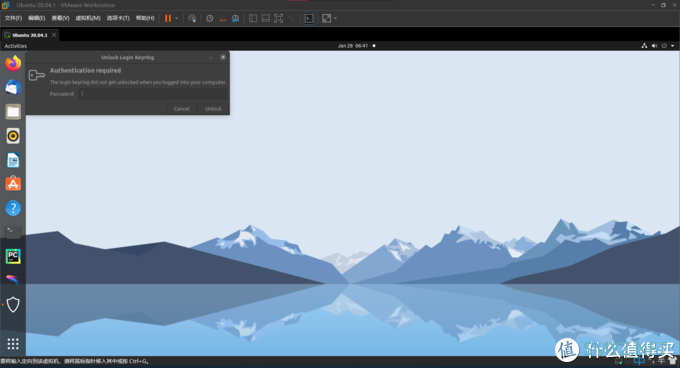Toggle the thumbnail bar view icon
Viewport: 680px width, 368px height.
coord(266,18)
